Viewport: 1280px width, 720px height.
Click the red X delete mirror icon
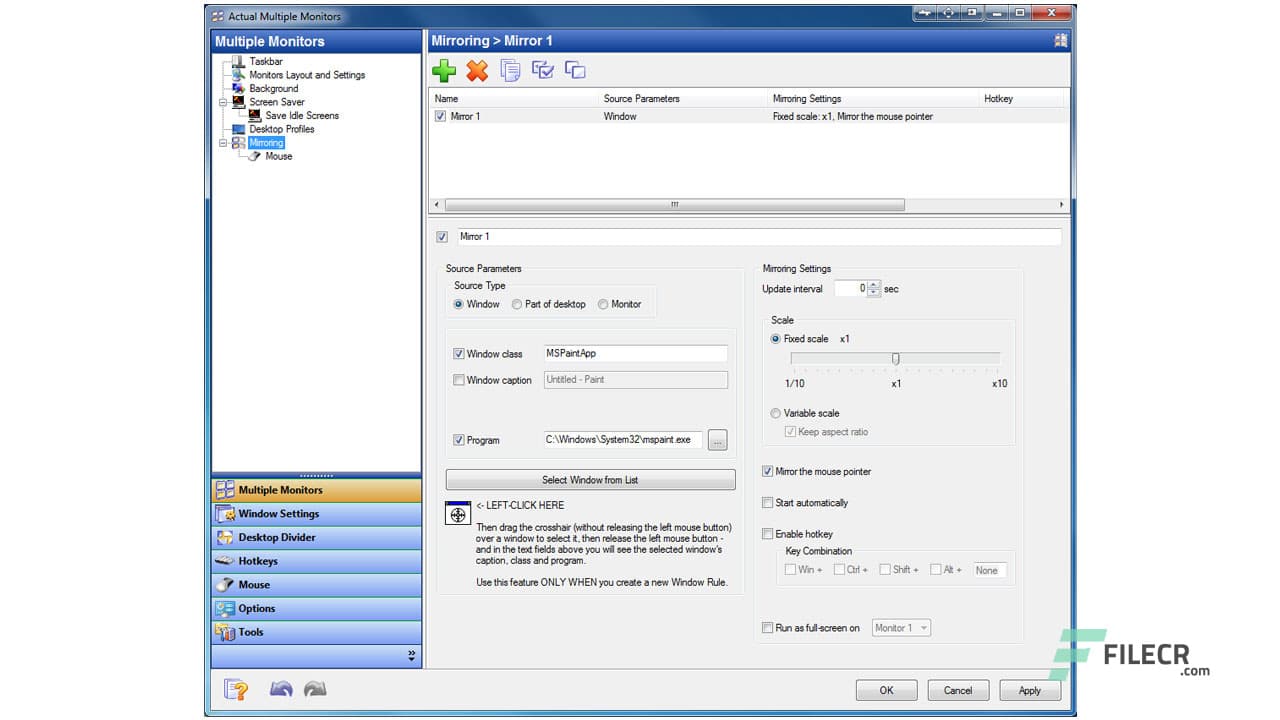coord(477,70)
